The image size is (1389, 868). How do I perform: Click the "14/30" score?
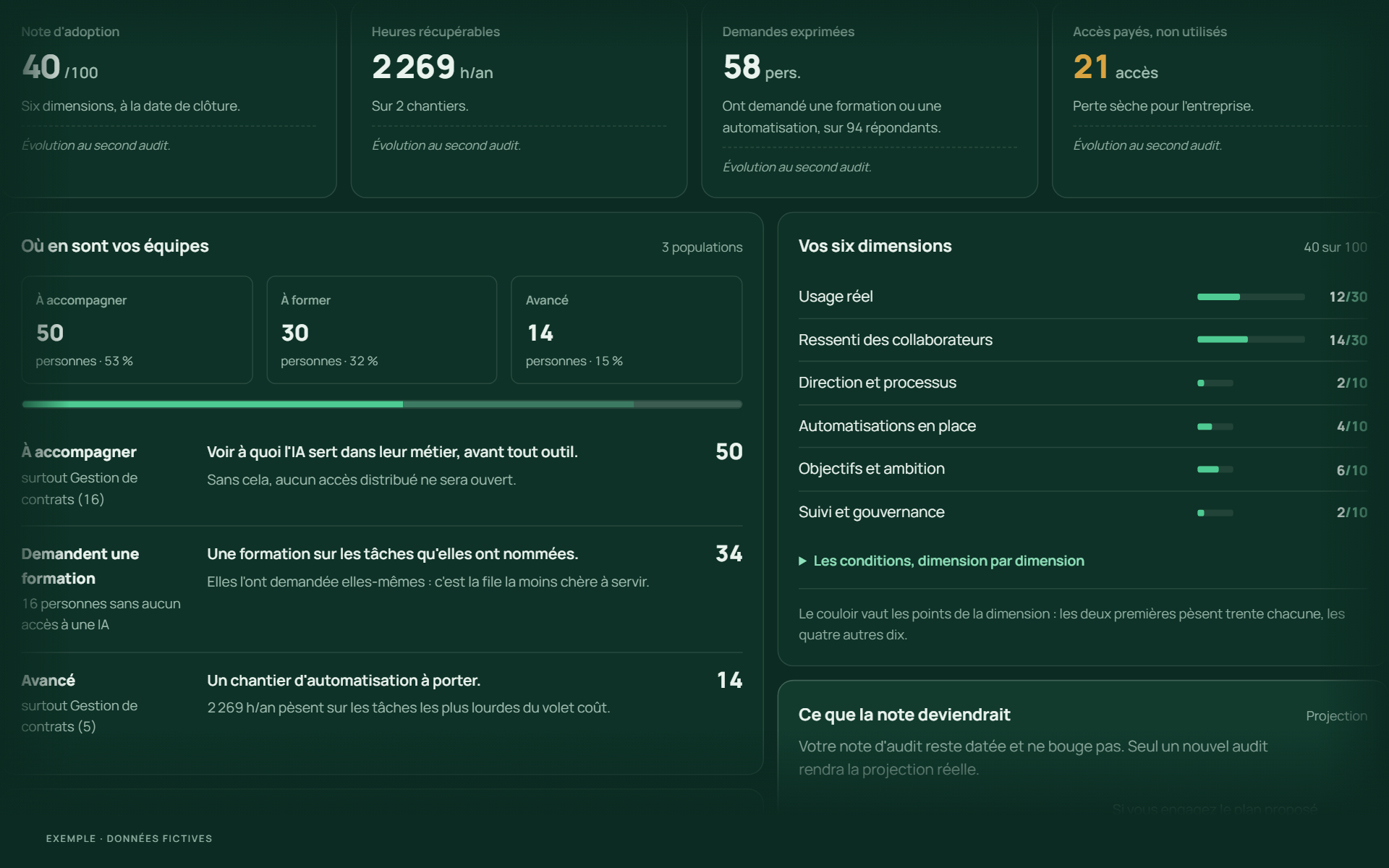[1348, 340]
